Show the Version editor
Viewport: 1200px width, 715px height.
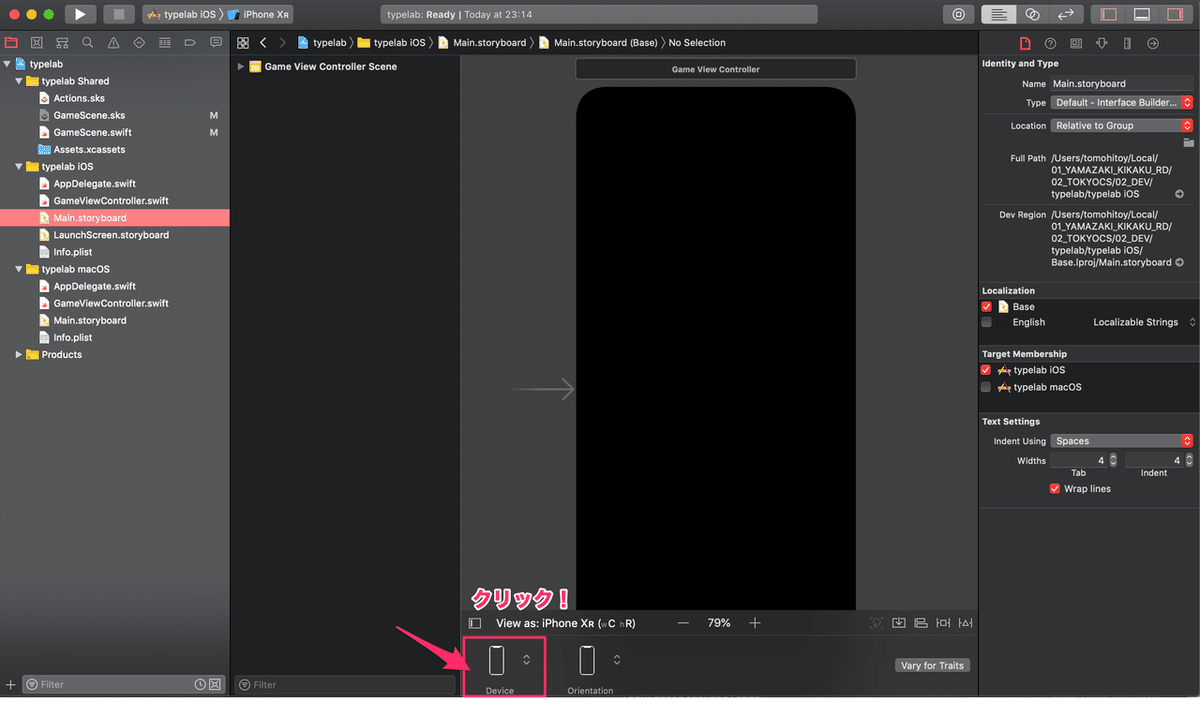[x=1067, y=15]
